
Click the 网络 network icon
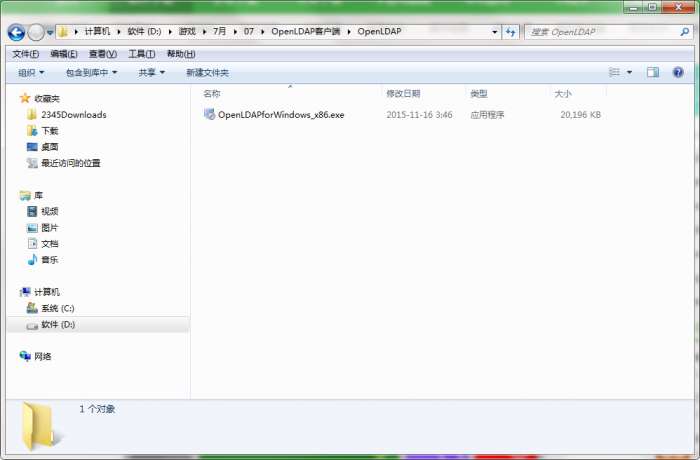tap(25, 356)
